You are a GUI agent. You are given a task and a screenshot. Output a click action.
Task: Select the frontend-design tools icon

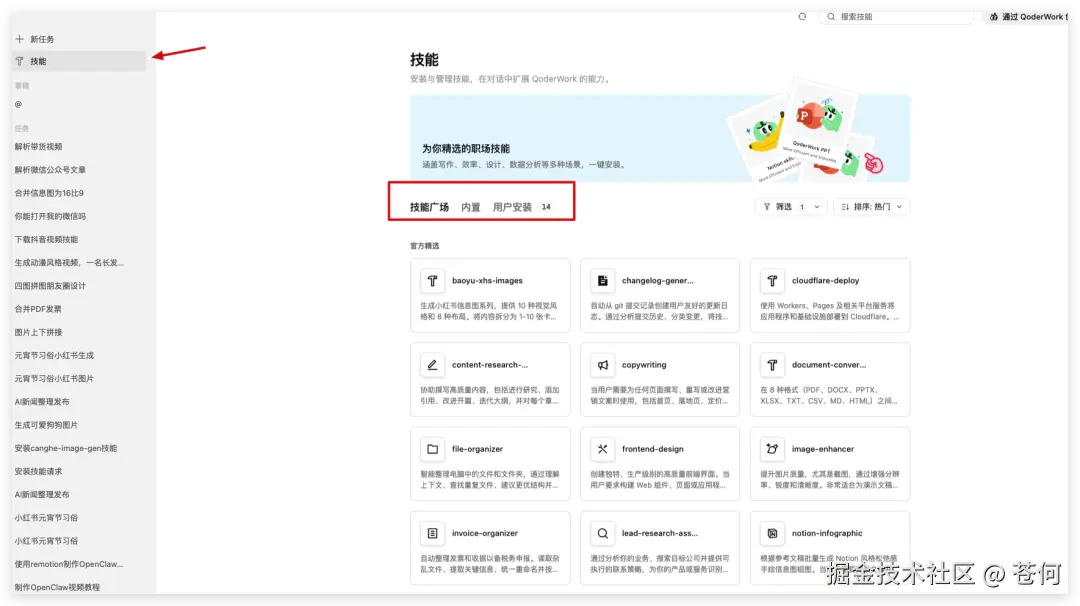[602, 448]
